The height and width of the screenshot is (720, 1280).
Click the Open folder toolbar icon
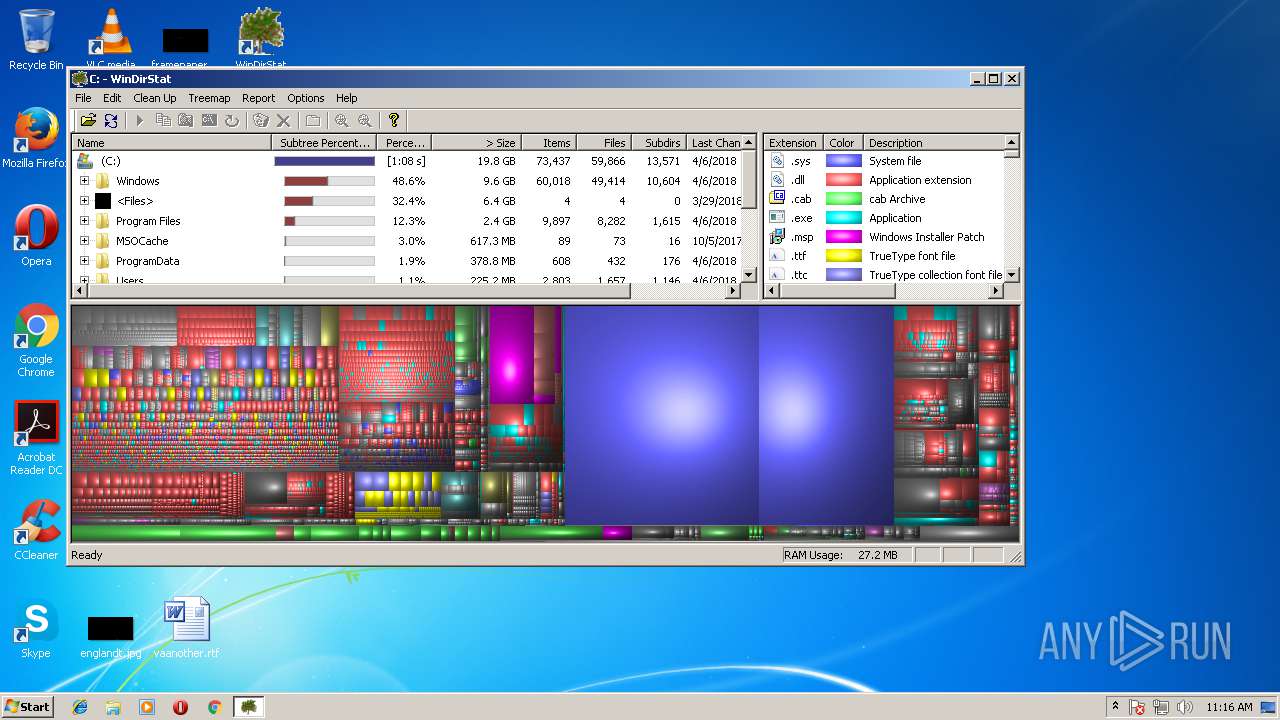tap(88, 120)
